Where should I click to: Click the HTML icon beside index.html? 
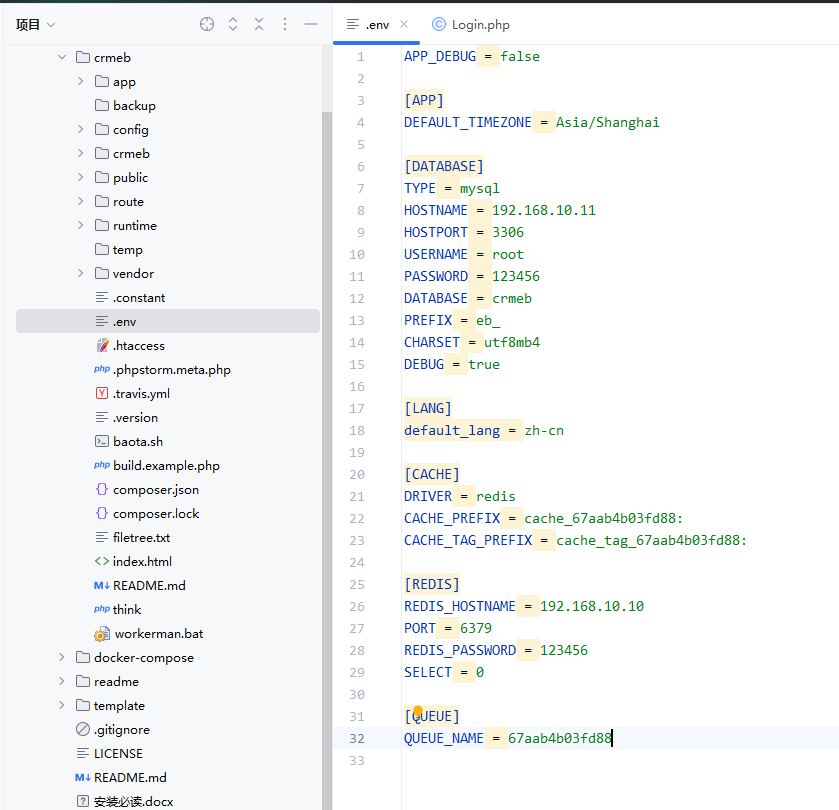point(102,561)
